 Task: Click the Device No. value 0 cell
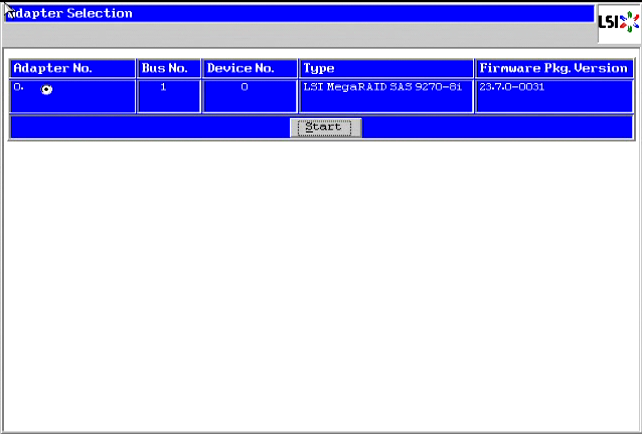tap(245, 88)
